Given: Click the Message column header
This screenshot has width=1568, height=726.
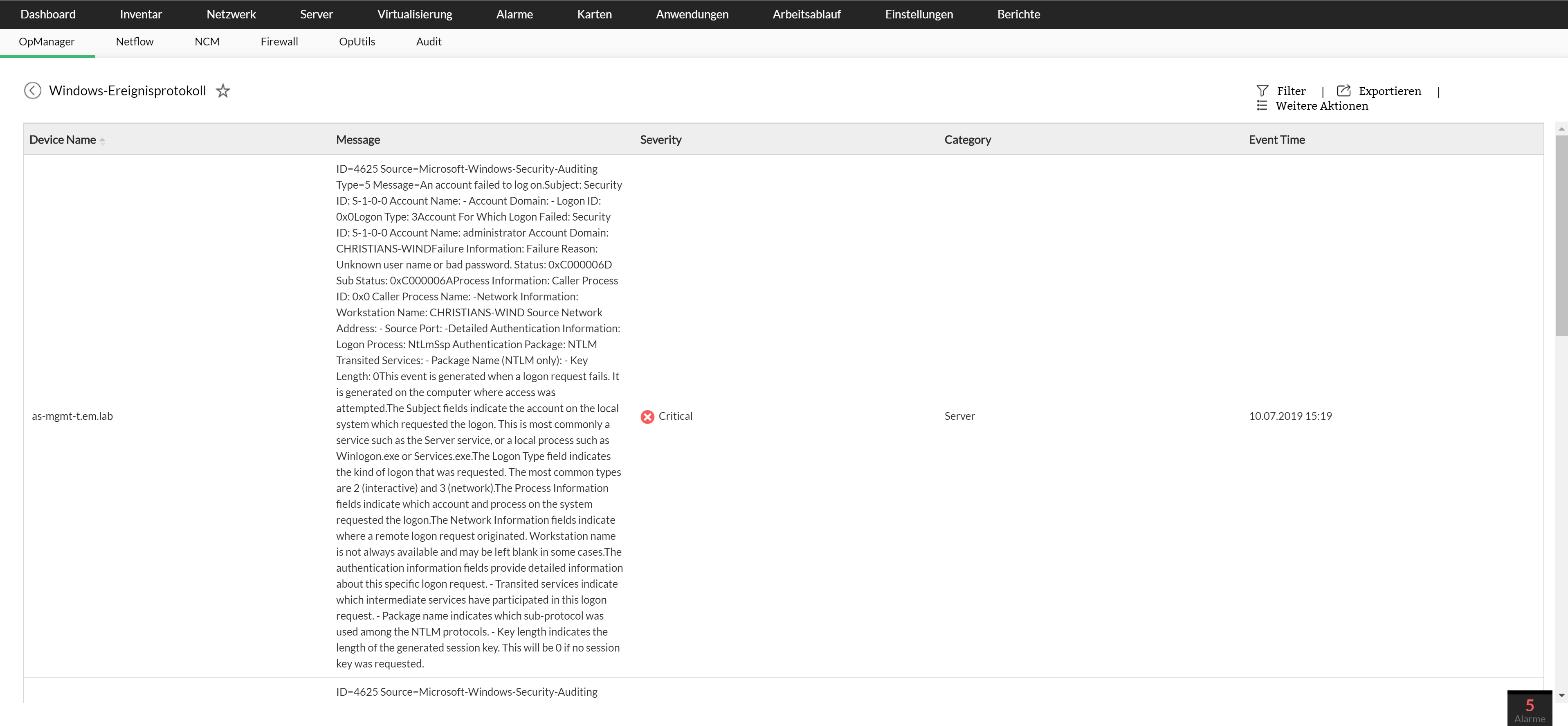Looking at the screenshot, I should click(x=358, y=140).
